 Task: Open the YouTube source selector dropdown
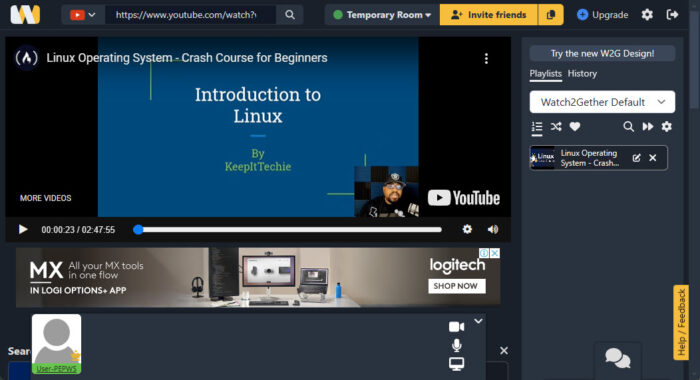pyautogui.click(x=83, y=15)
